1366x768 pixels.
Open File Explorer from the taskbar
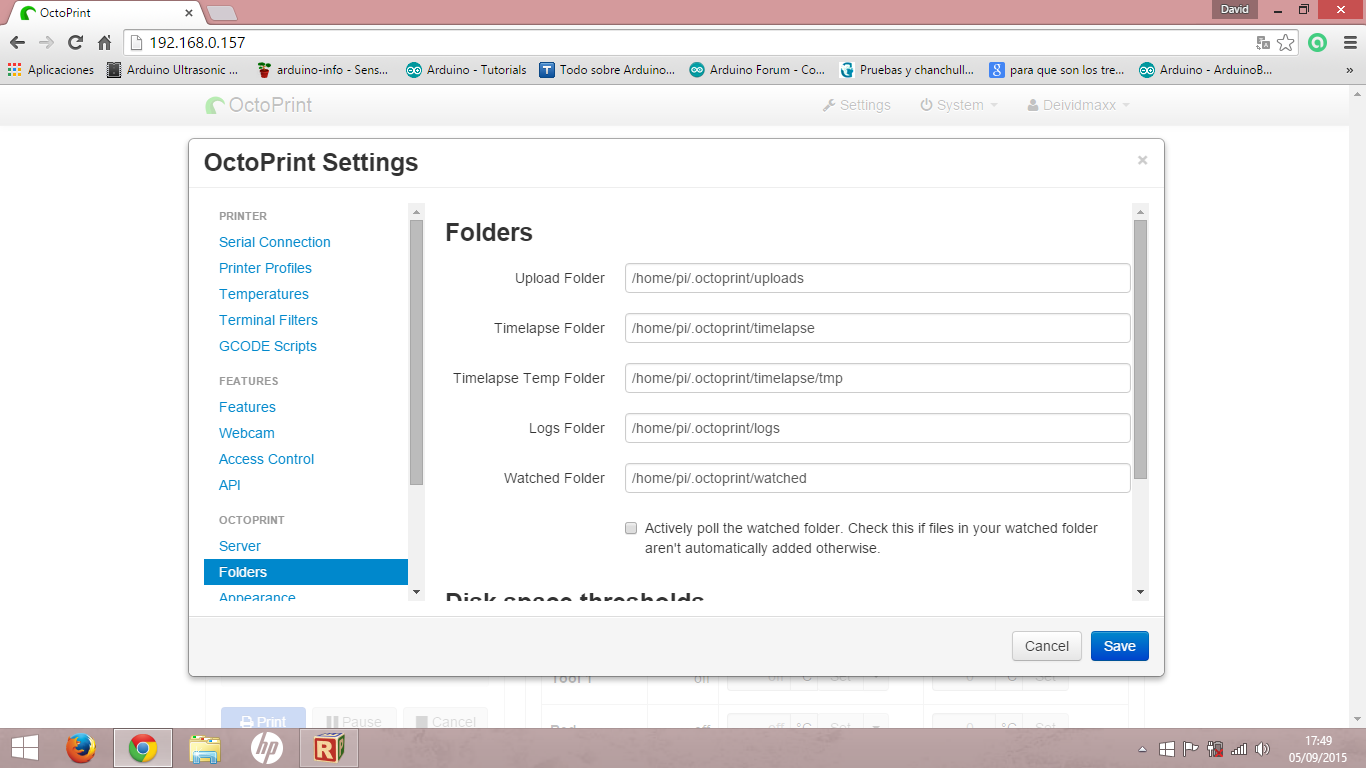[x=205, y=748]
